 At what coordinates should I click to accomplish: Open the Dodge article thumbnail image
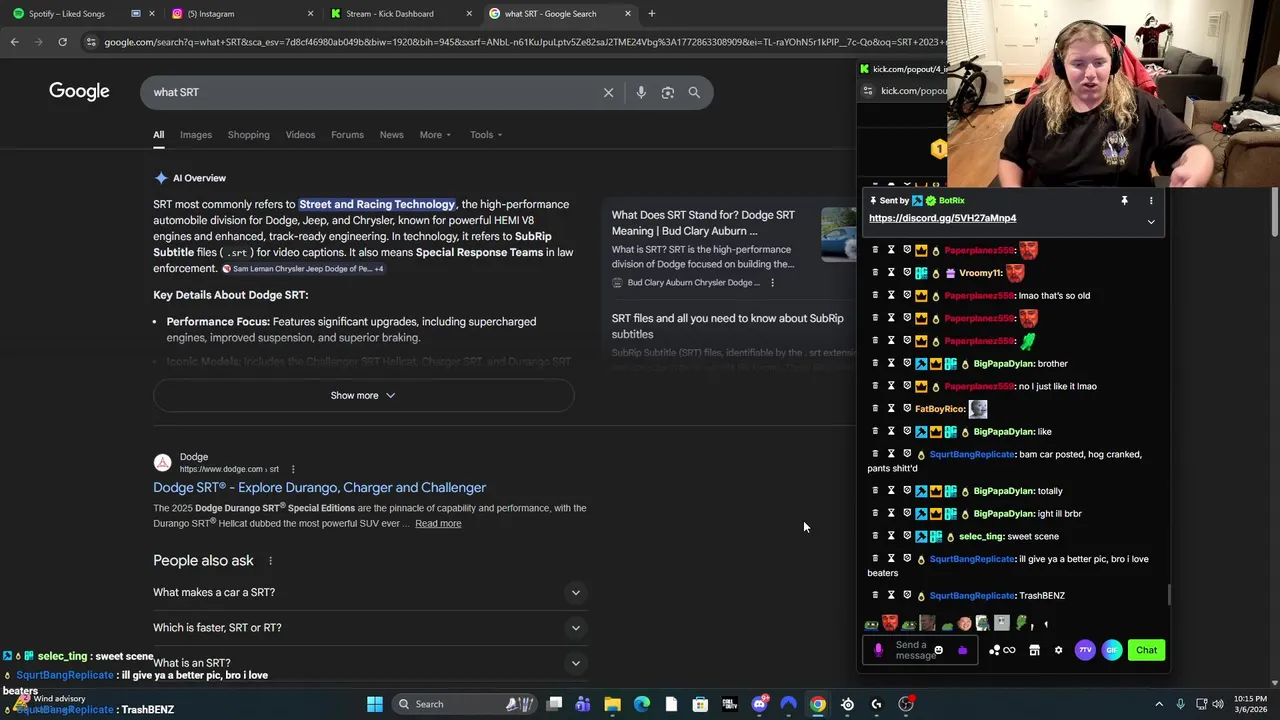coord(839,234)
